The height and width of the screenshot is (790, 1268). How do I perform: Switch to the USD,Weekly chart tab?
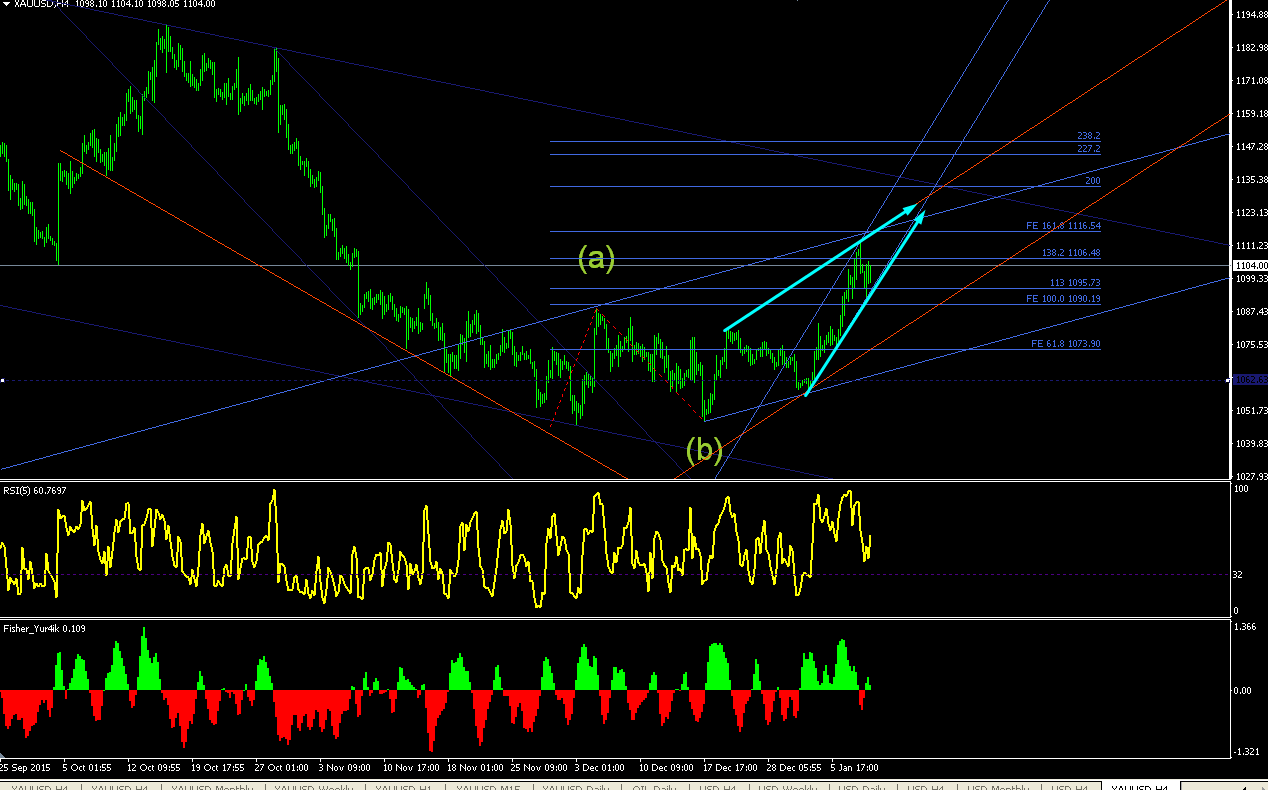(788, 787)
